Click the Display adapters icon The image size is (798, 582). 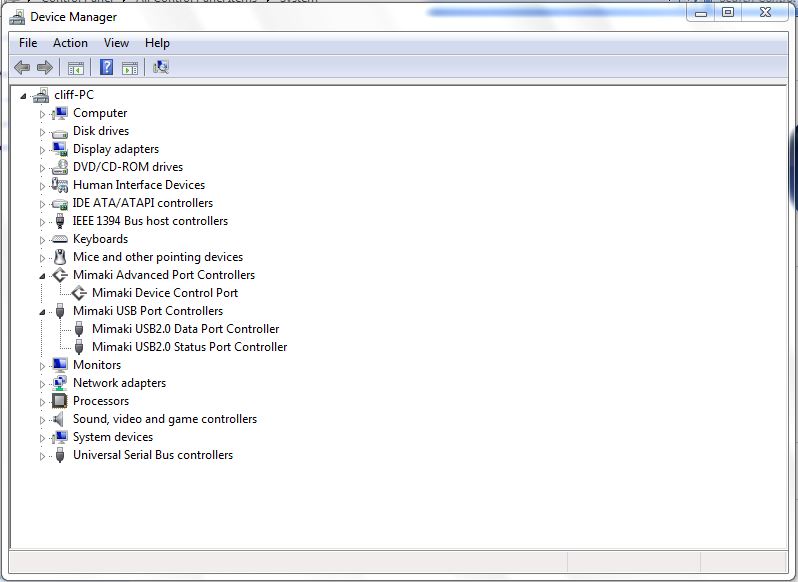(x=60, y=149)
